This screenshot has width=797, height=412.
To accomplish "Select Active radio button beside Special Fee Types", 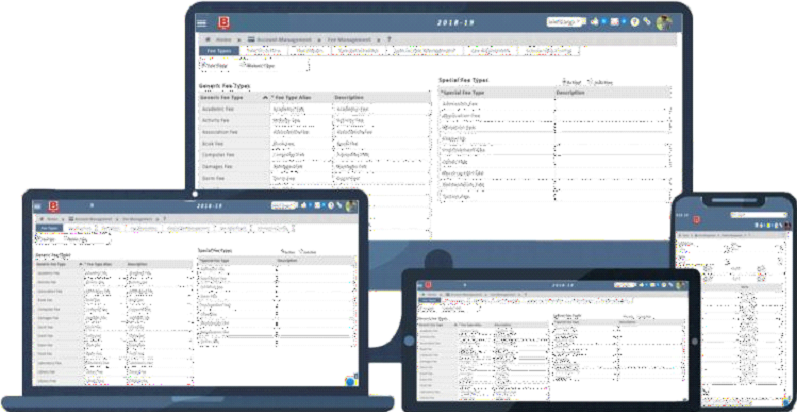I will [565, 82].
